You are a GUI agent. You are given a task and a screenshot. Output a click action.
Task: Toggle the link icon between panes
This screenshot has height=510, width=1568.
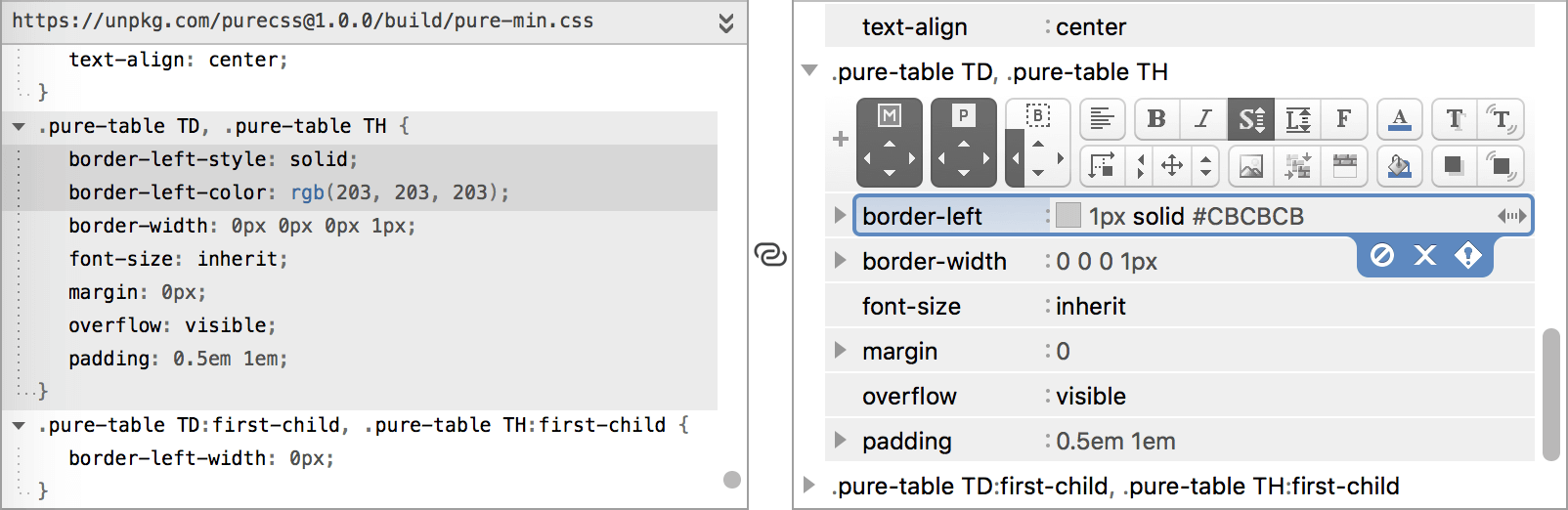click(x=770, y=255)
